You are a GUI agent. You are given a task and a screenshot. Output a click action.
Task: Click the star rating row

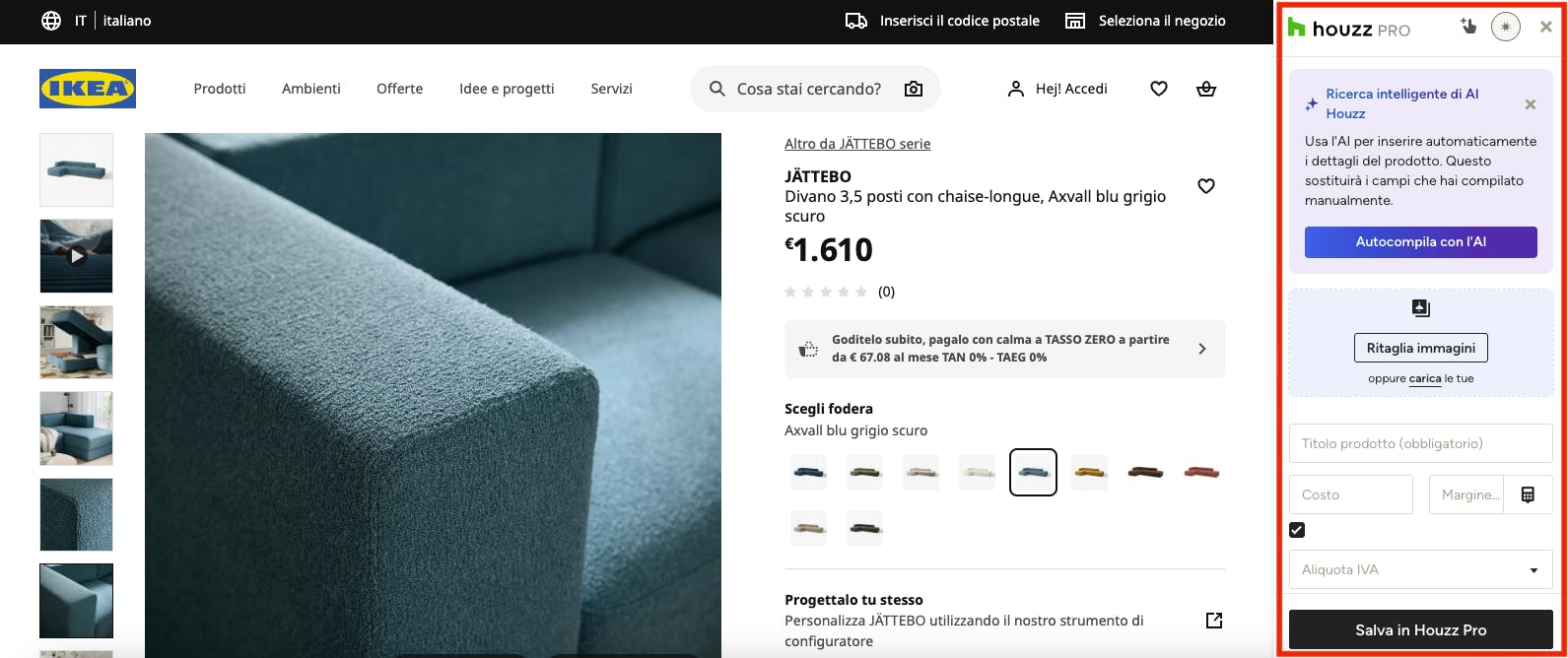click(x=826, y=292)
